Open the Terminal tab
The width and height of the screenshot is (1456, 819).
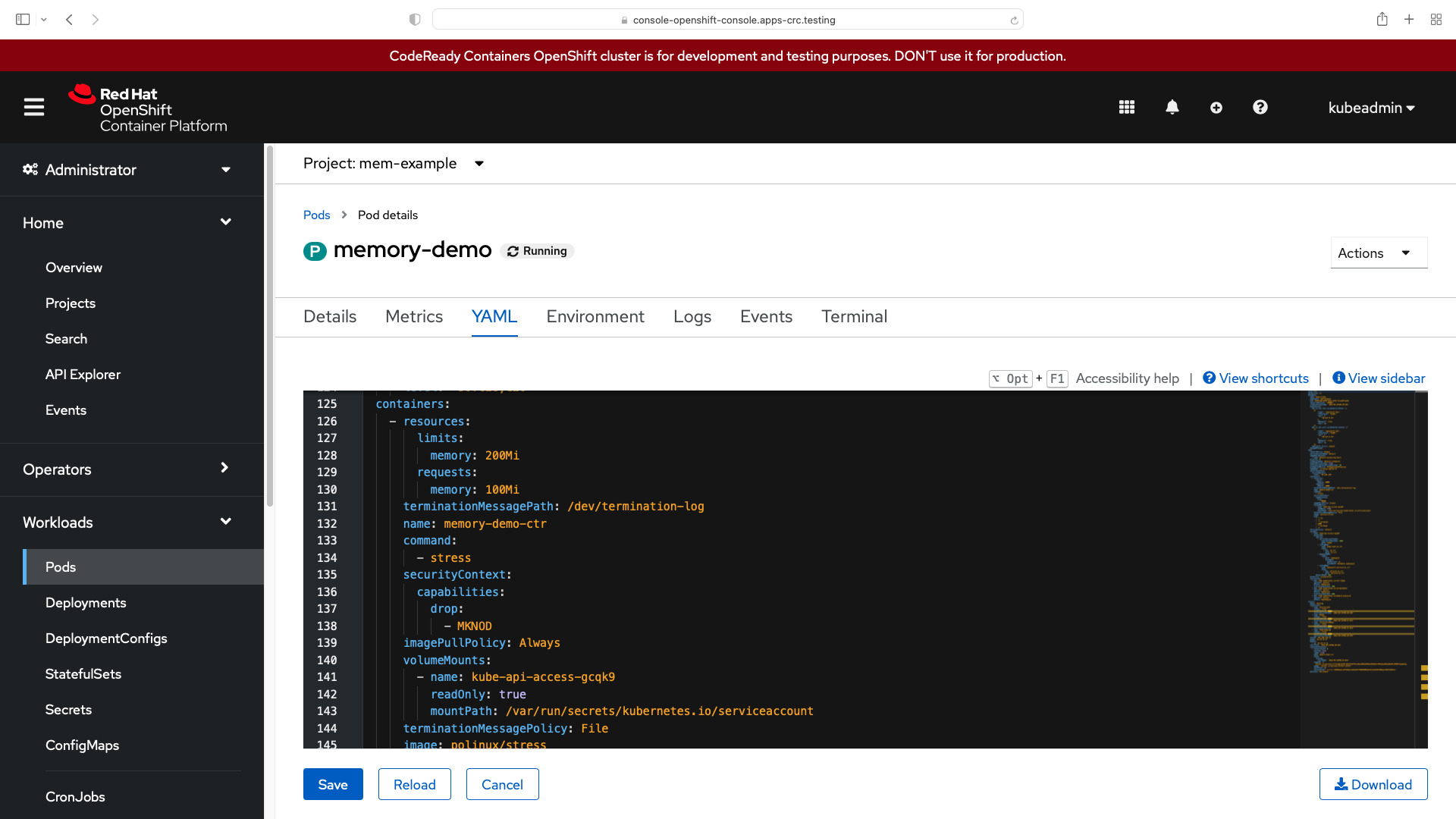[x=855, y=317]
